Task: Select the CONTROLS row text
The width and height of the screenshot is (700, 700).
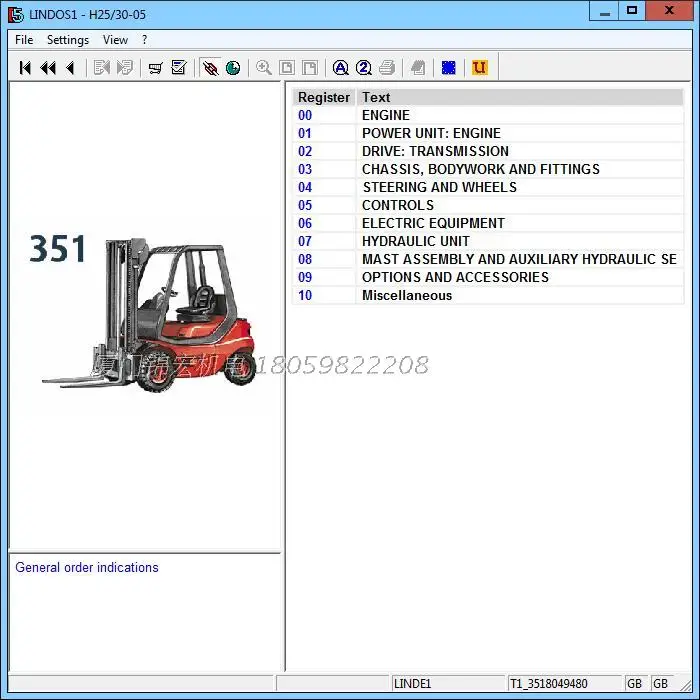Action: coord(398,205)
